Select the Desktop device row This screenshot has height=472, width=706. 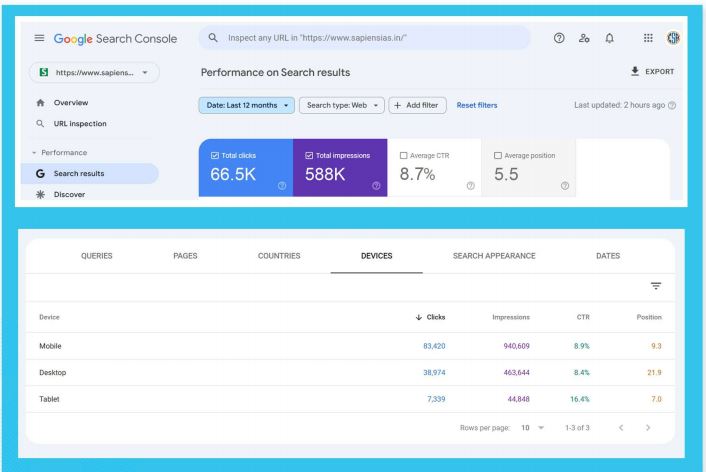coord(350,372)
